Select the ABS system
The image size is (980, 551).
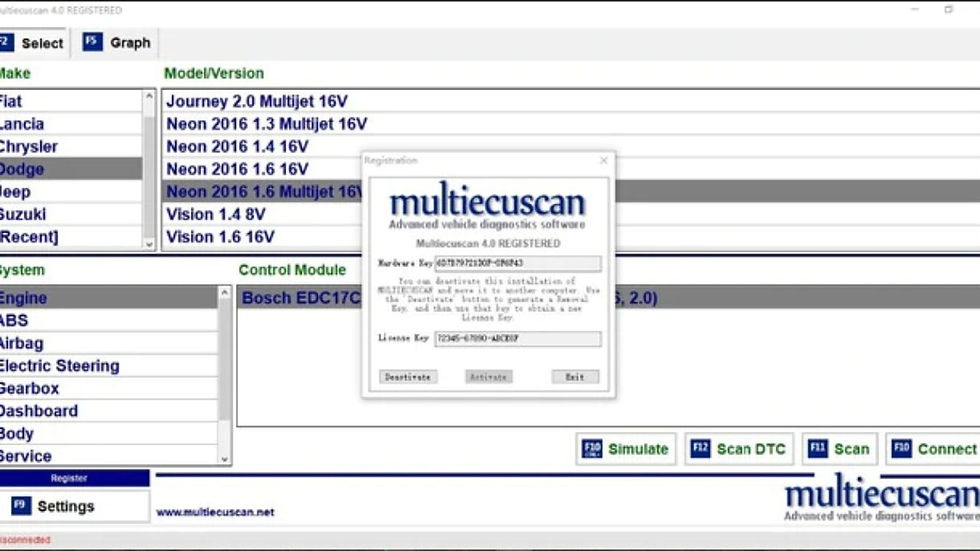tap(109, 320)
